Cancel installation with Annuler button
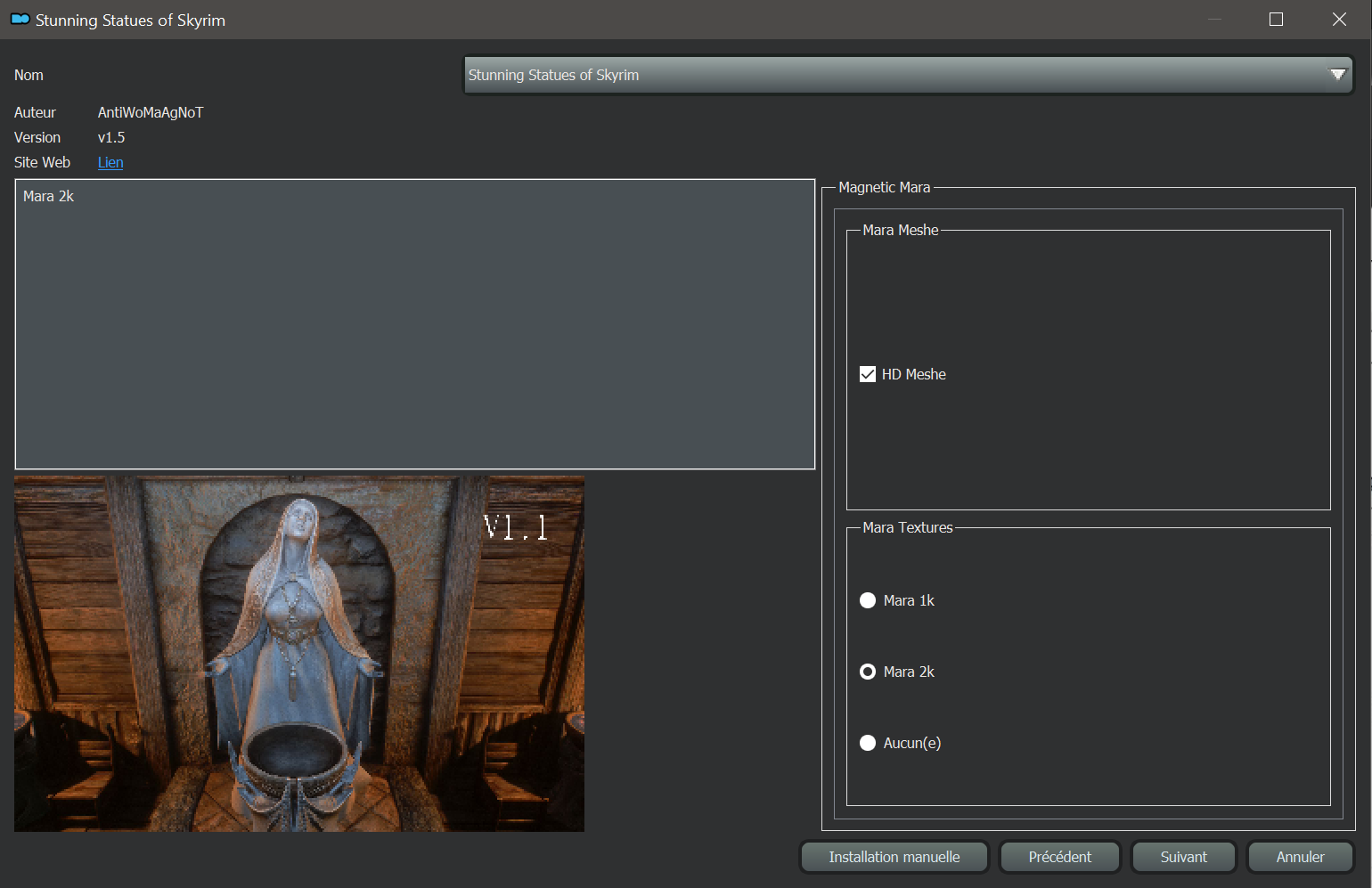The image size is (1372, 888). (1300, 857)
